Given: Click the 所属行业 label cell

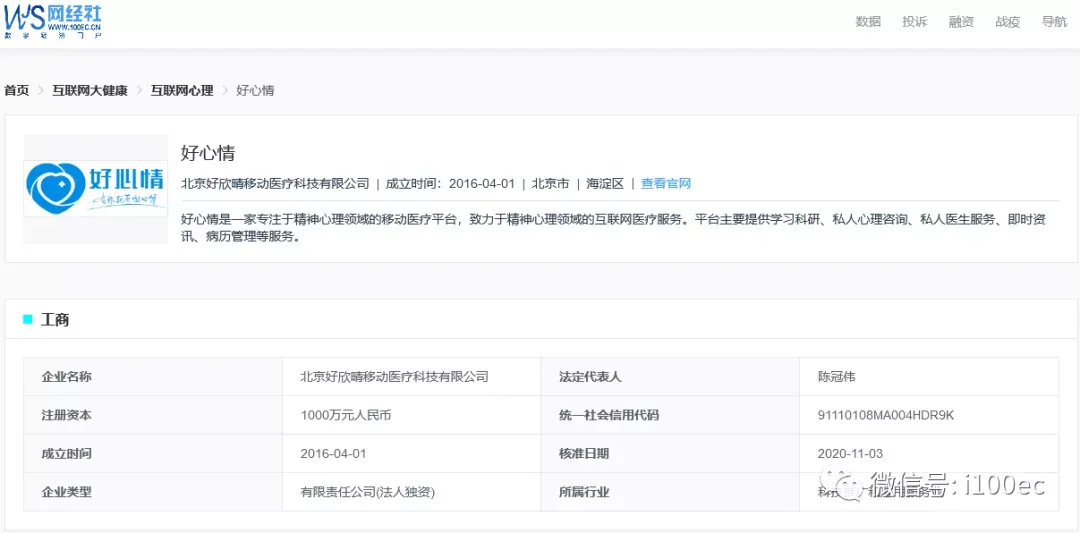Looking at the screenshot, I should pos(670,492).
